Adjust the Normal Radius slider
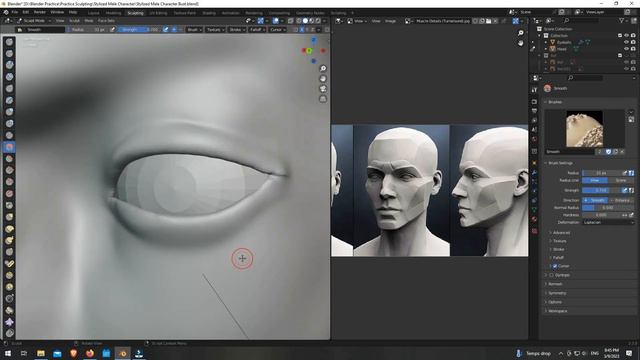 (x=608, y=208)
